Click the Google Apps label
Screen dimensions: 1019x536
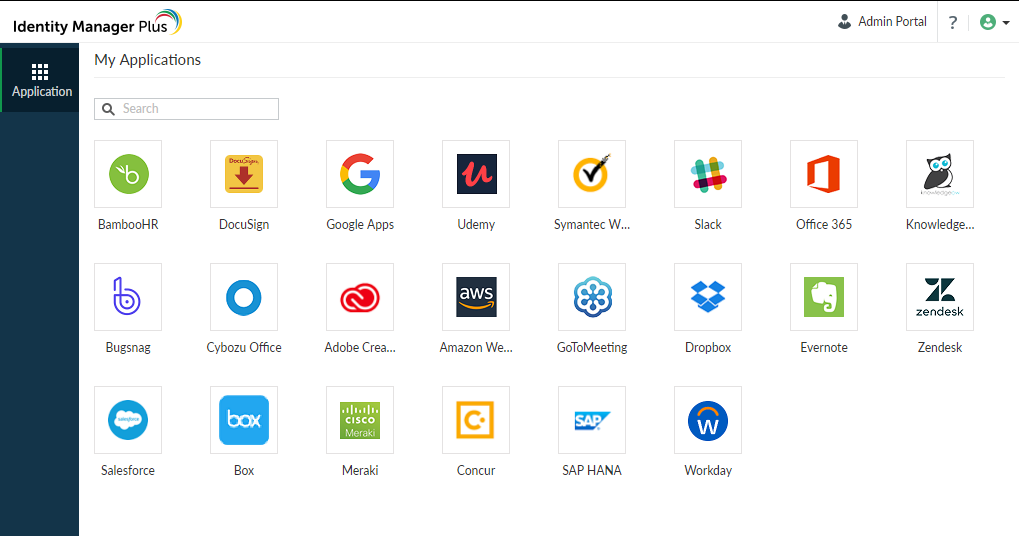pos(360,225)
